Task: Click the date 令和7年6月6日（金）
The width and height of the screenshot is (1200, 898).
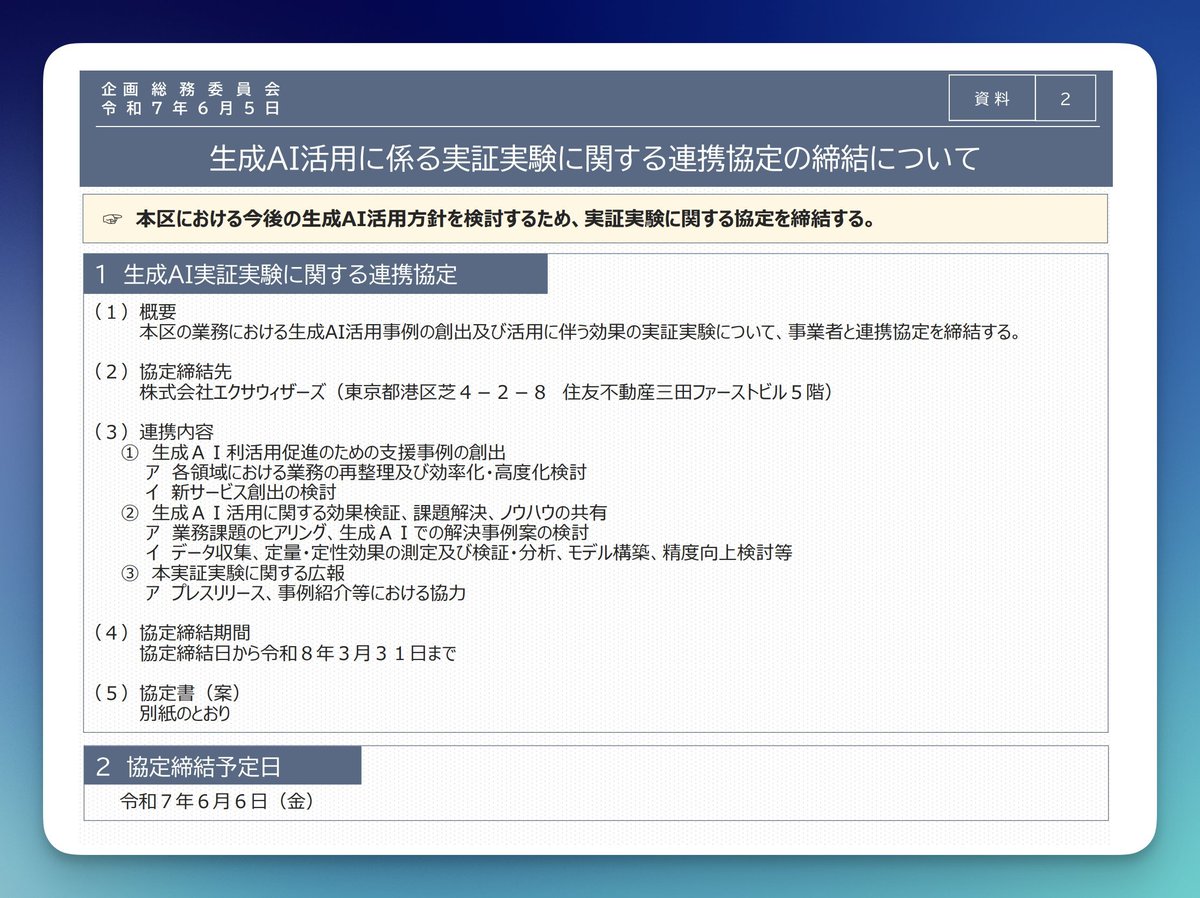Action: point(218,801)
